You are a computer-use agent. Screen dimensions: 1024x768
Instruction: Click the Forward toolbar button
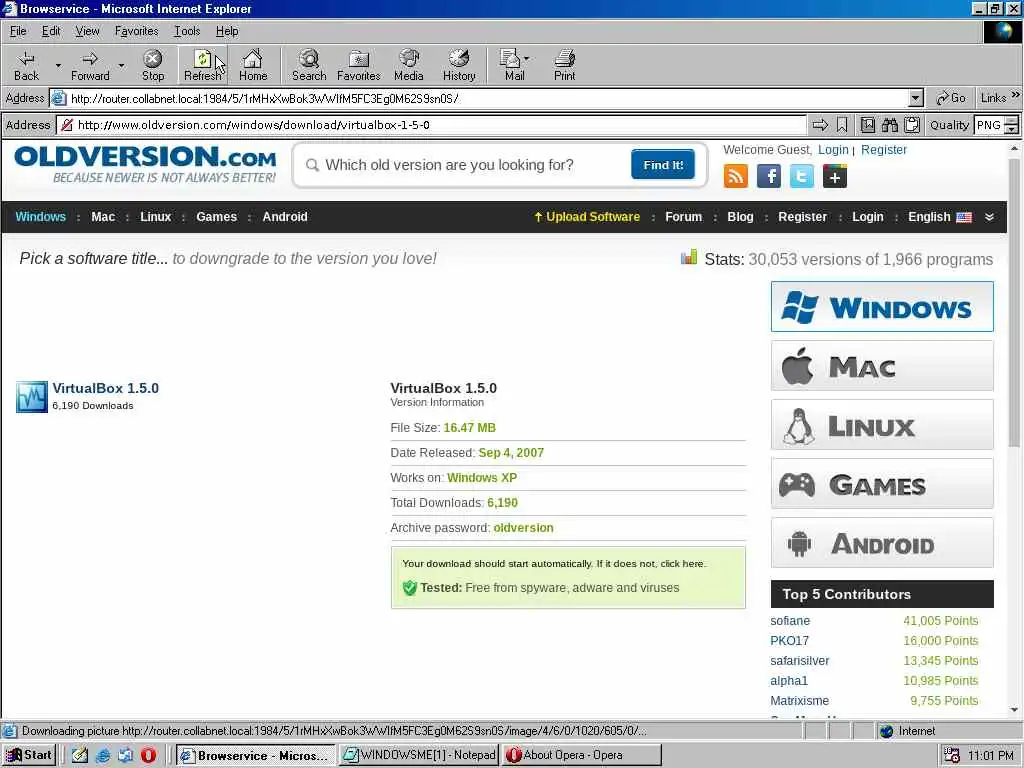[x=90, y=65]
